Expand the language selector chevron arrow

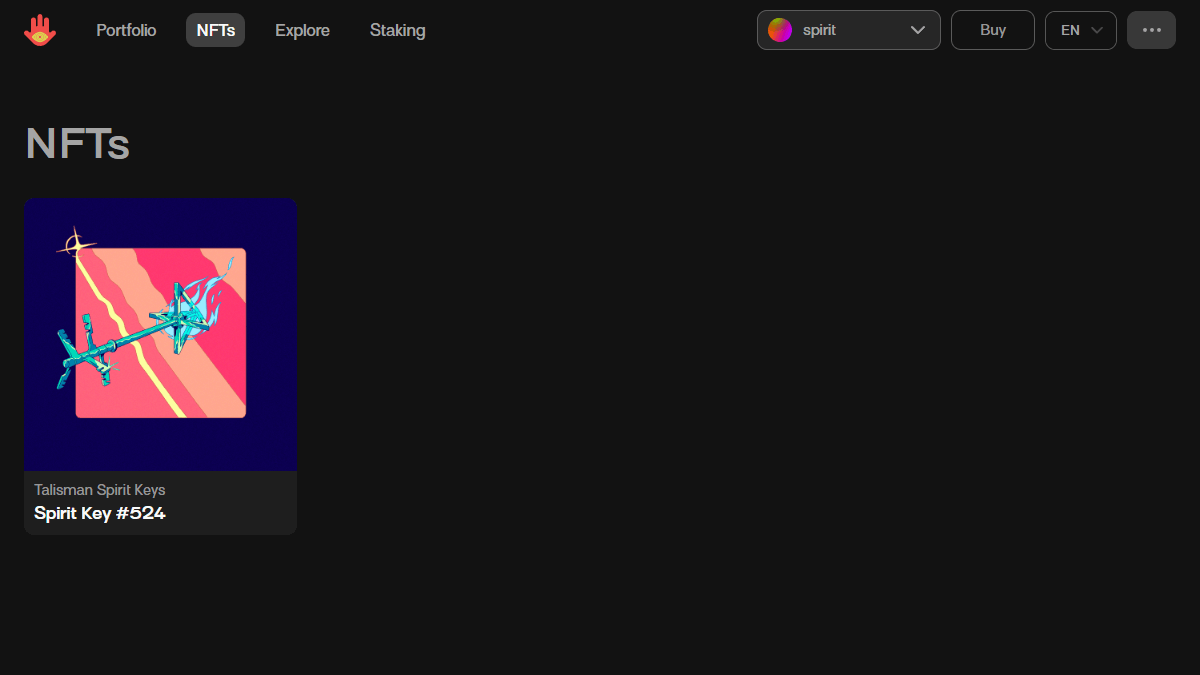coord(1097,30)
